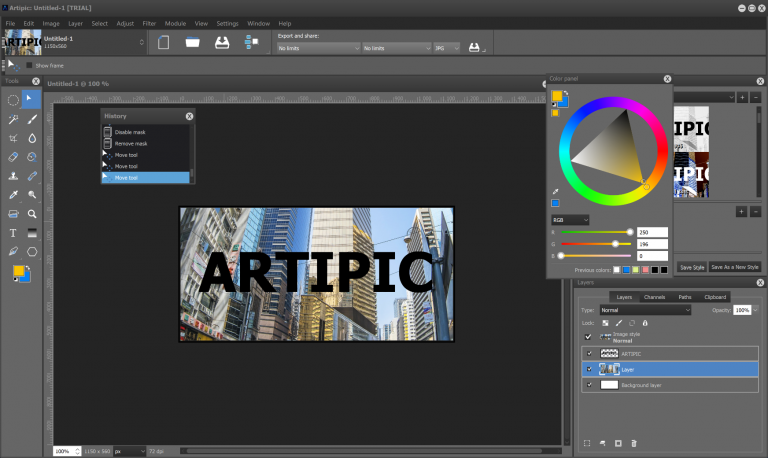Click the B value input field
This screenshot has height=458, width=768.
(x=652, y=256)
